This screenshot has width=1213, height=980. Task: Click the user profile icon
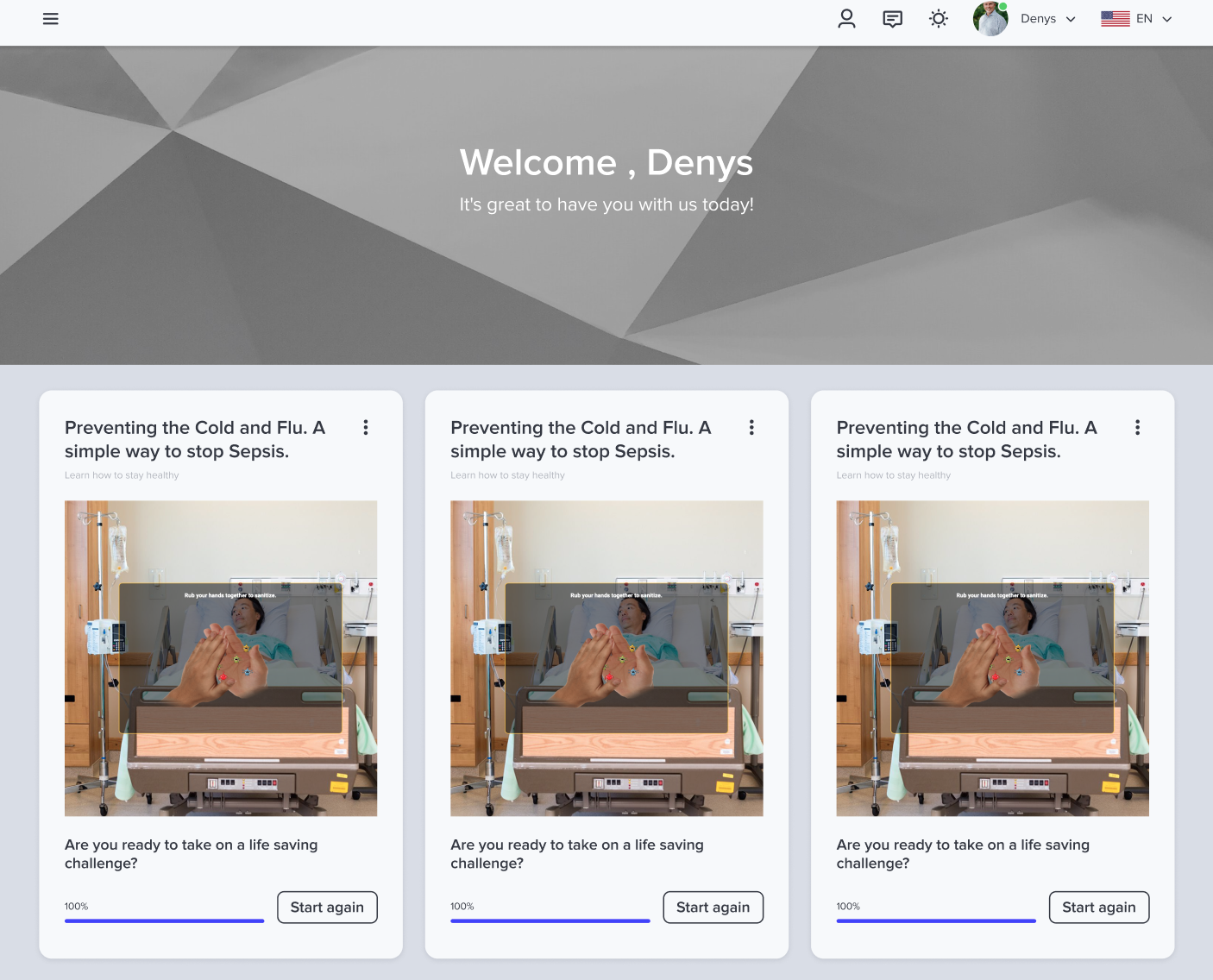[846, 19]
